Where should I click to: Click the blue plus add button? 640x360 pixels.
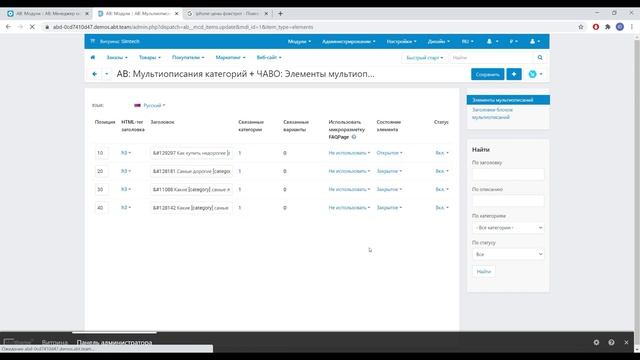point(514,74)
